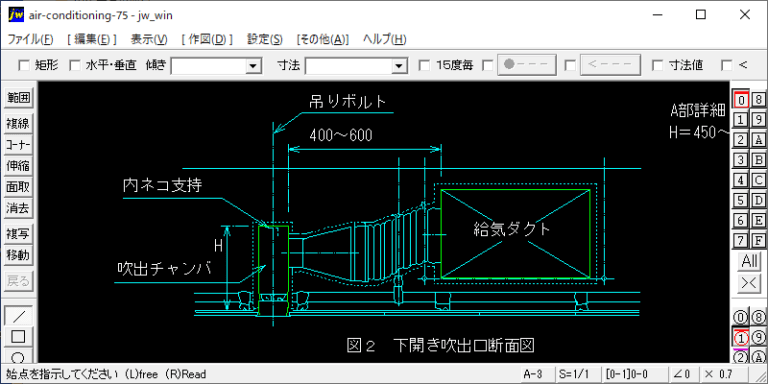Click the circled 8 layer group button

759,317
